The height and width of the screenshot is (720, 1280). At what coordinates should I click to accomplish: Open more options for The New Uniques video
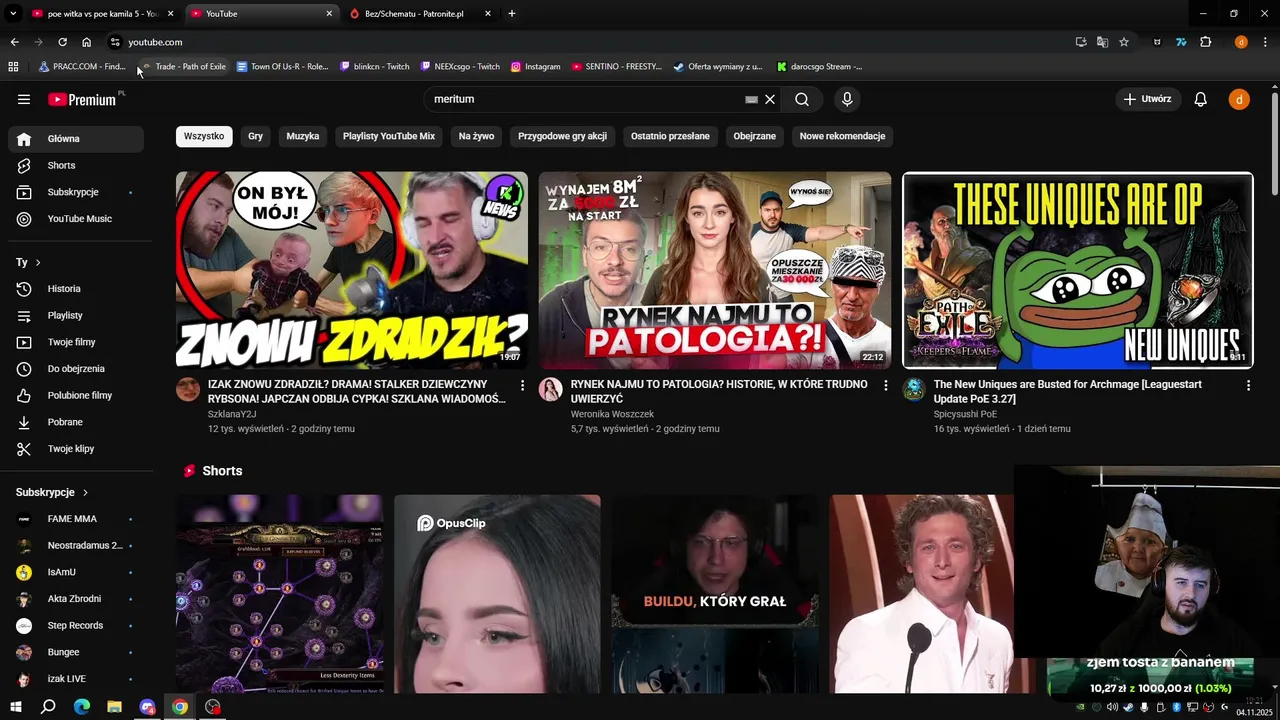pyautogui.click(x=1248, y=385)
